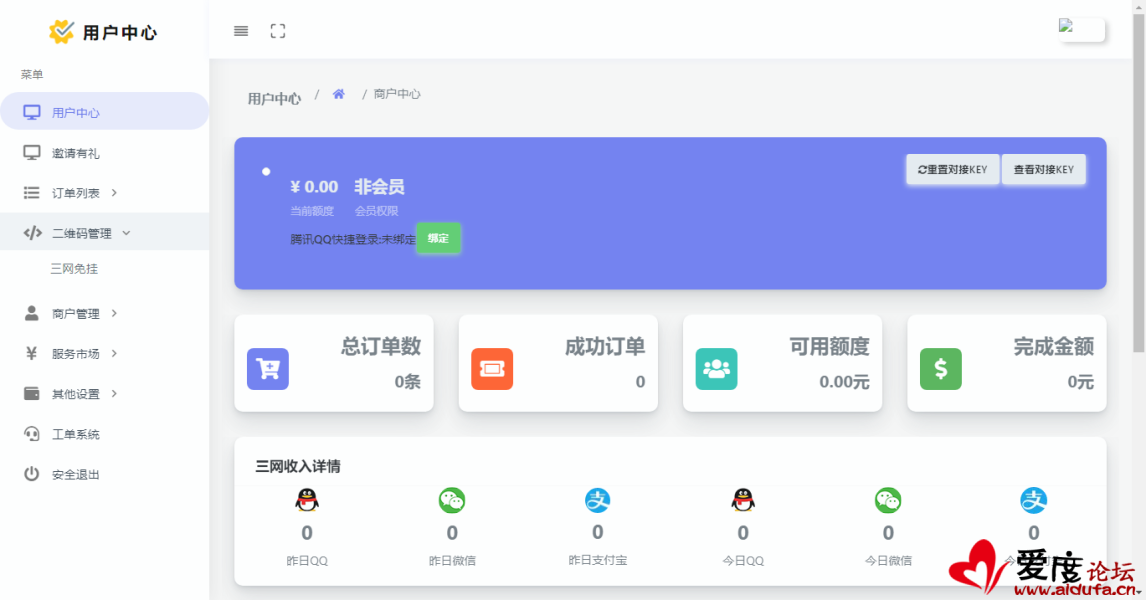Screen dimensions: 1146x600
Task: Click the 重置对接KEY button
Action: pos(952,169)
